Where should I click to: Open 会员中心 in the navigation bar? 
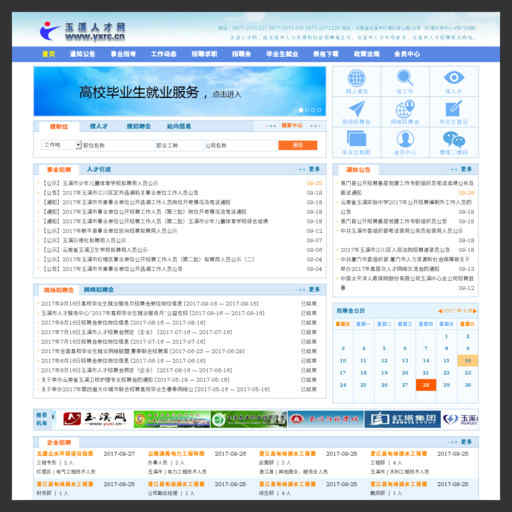(407, 54)
